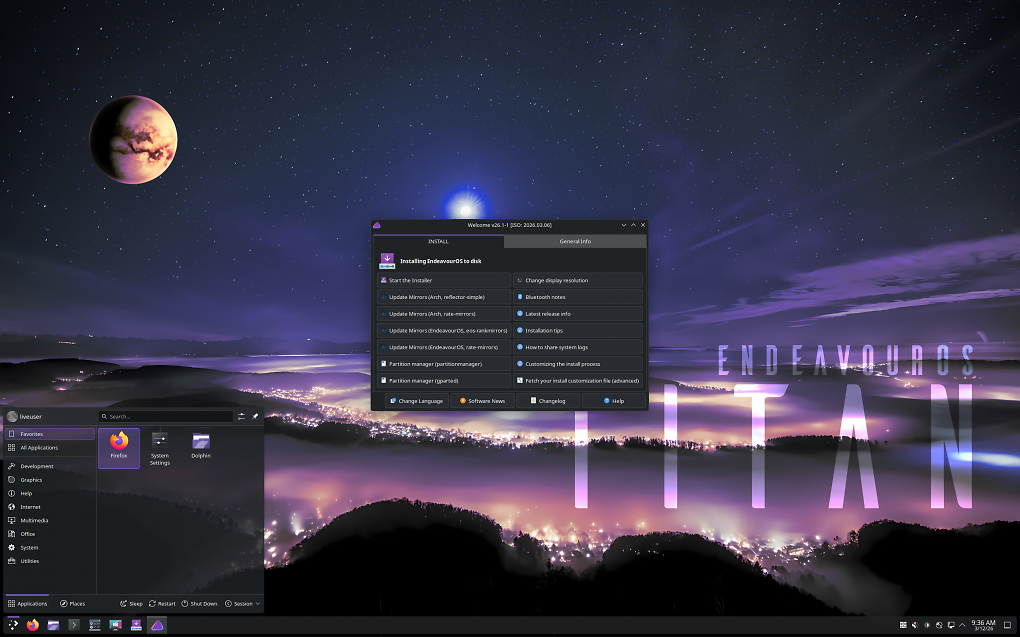Open the Utilities category
1020x637 pixels.
pyautogui.click(x=50, y=561)
